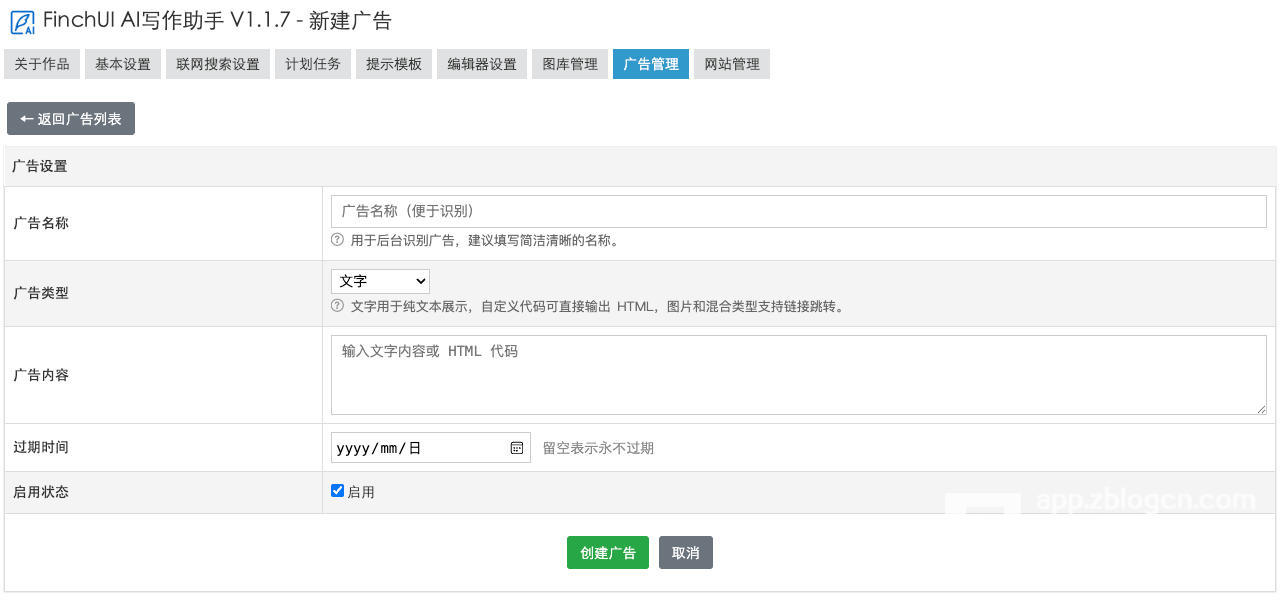Click the 广告内容 row label
This screenshot has width=1282, height=601.
coord(41,375)
